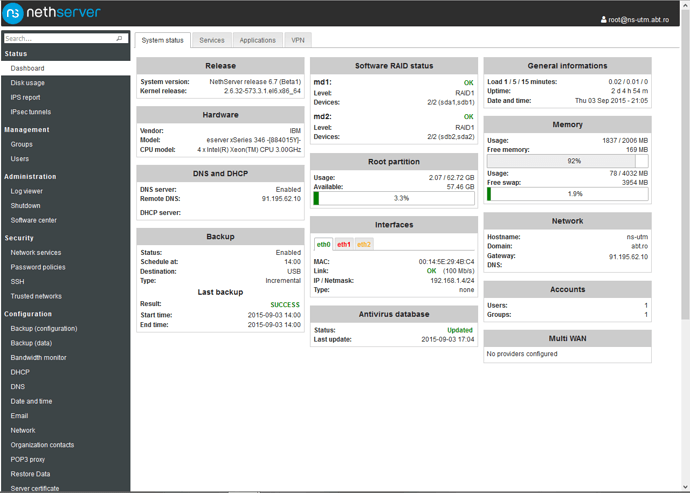Open the Applications tab

(257, 40)
